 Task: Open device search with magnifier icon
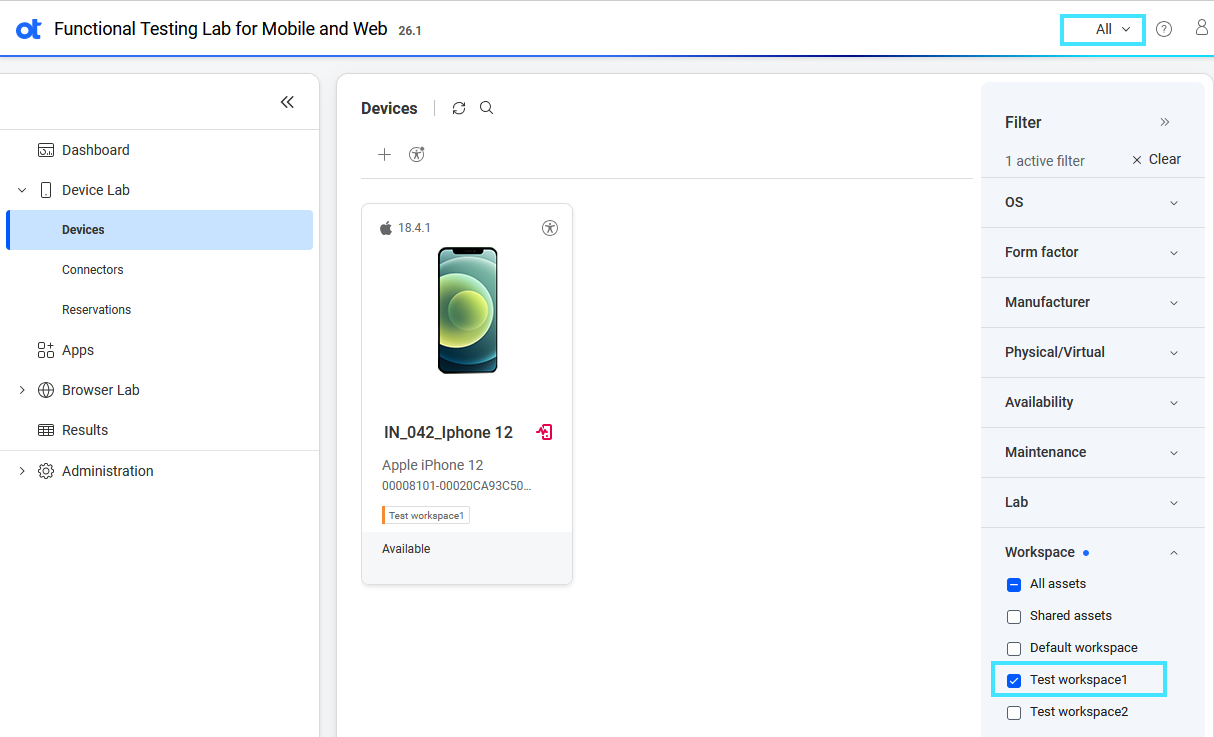(x=487, y=108)
